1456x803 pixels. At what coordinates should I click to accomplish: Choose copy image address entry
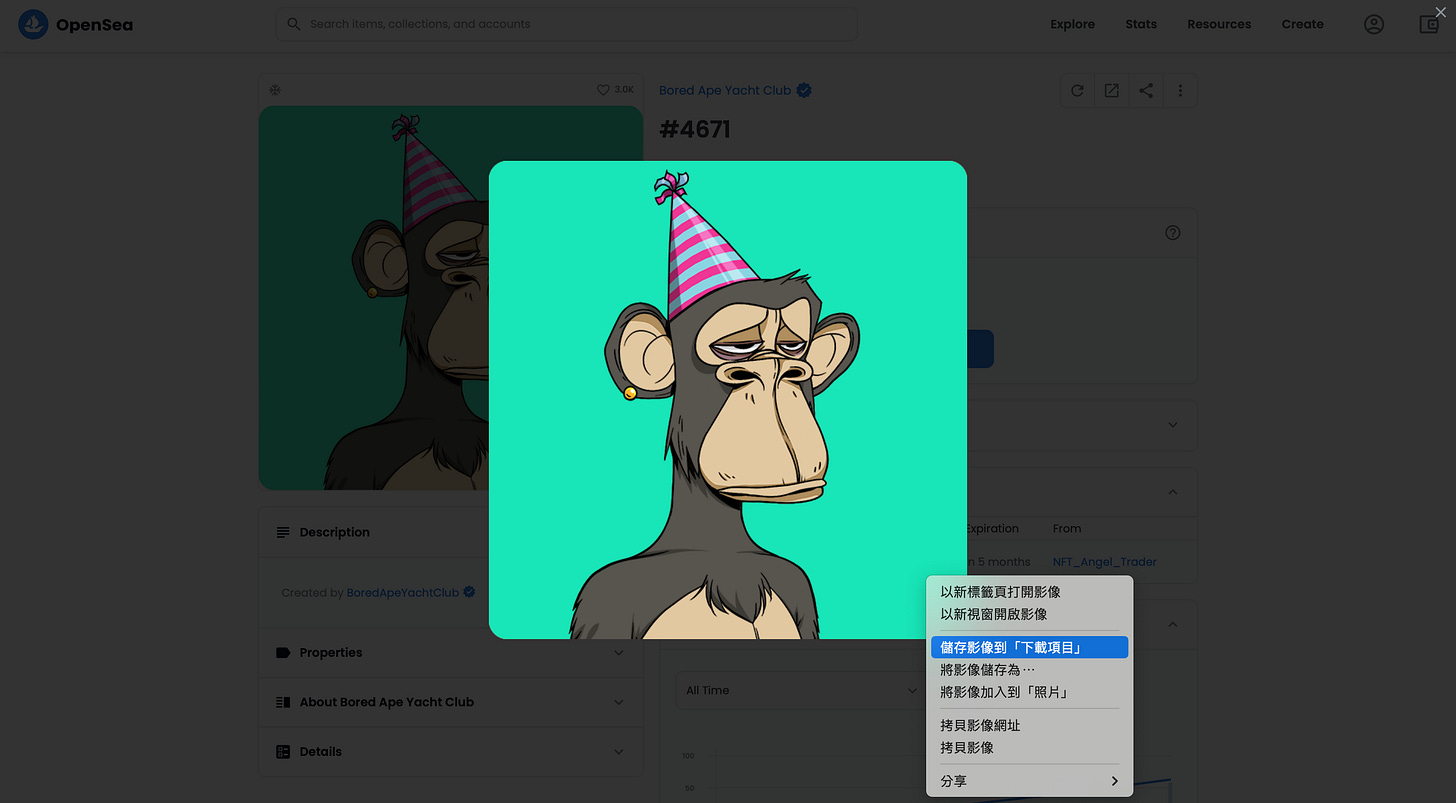[x=1029, y=726]
